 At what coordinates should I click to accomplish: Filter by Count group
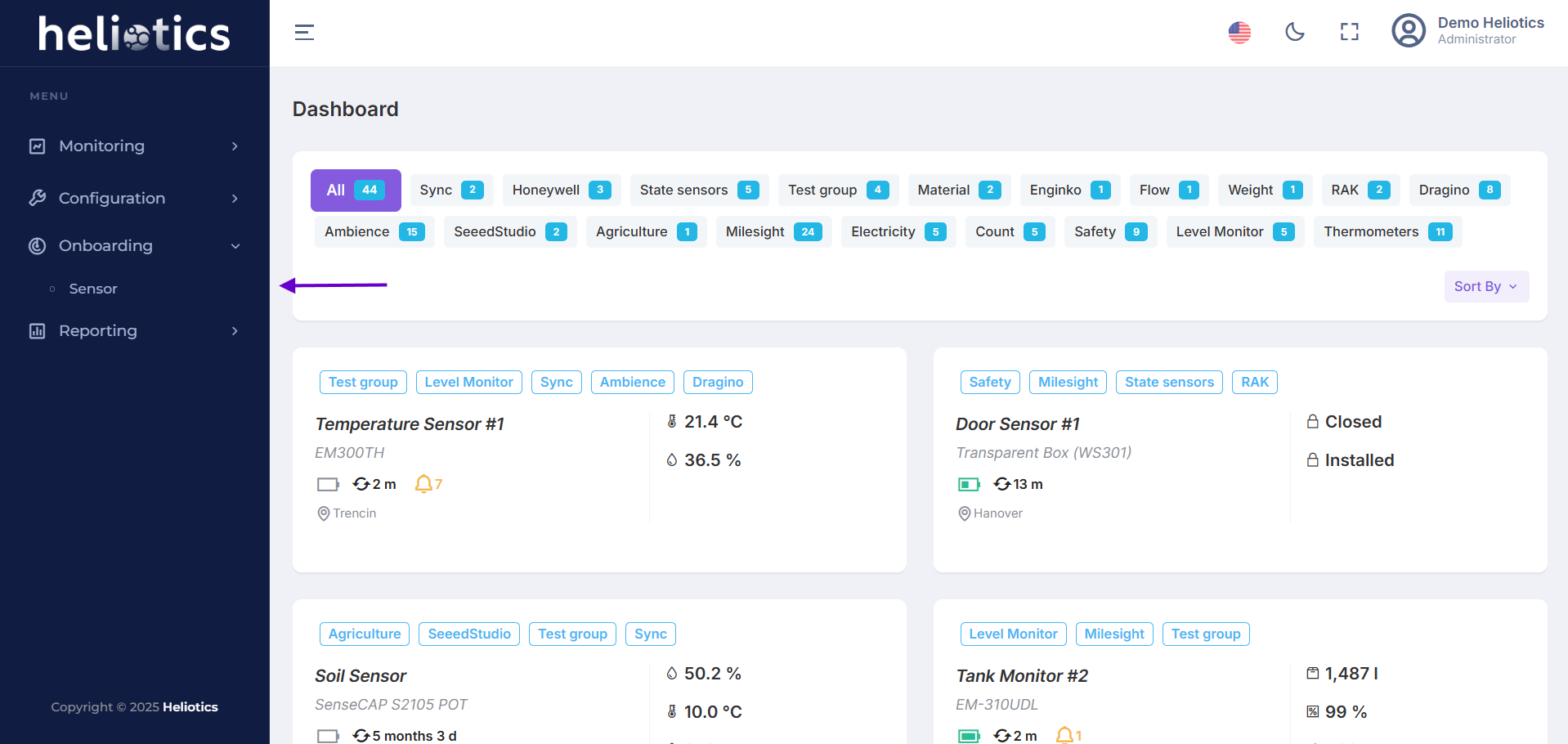[1010, 231]
